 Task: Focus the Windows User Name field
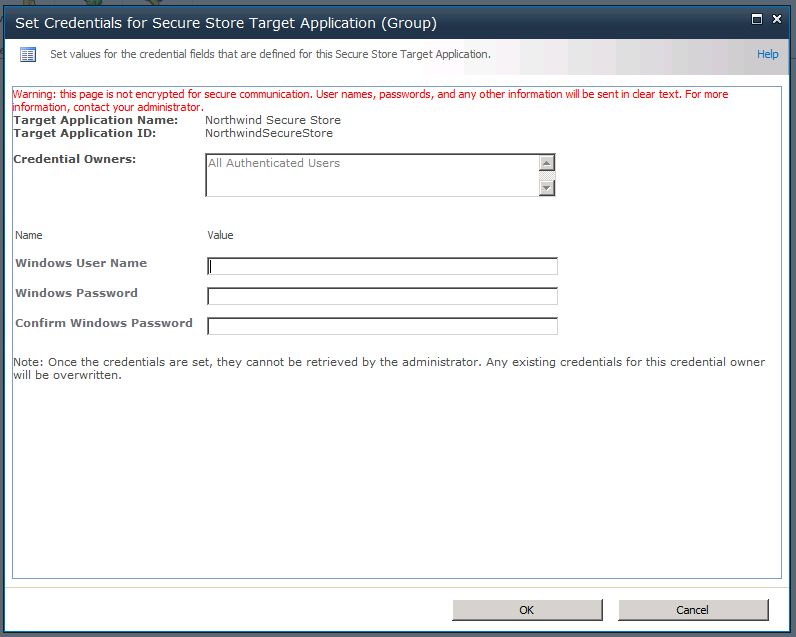point(382,266)
